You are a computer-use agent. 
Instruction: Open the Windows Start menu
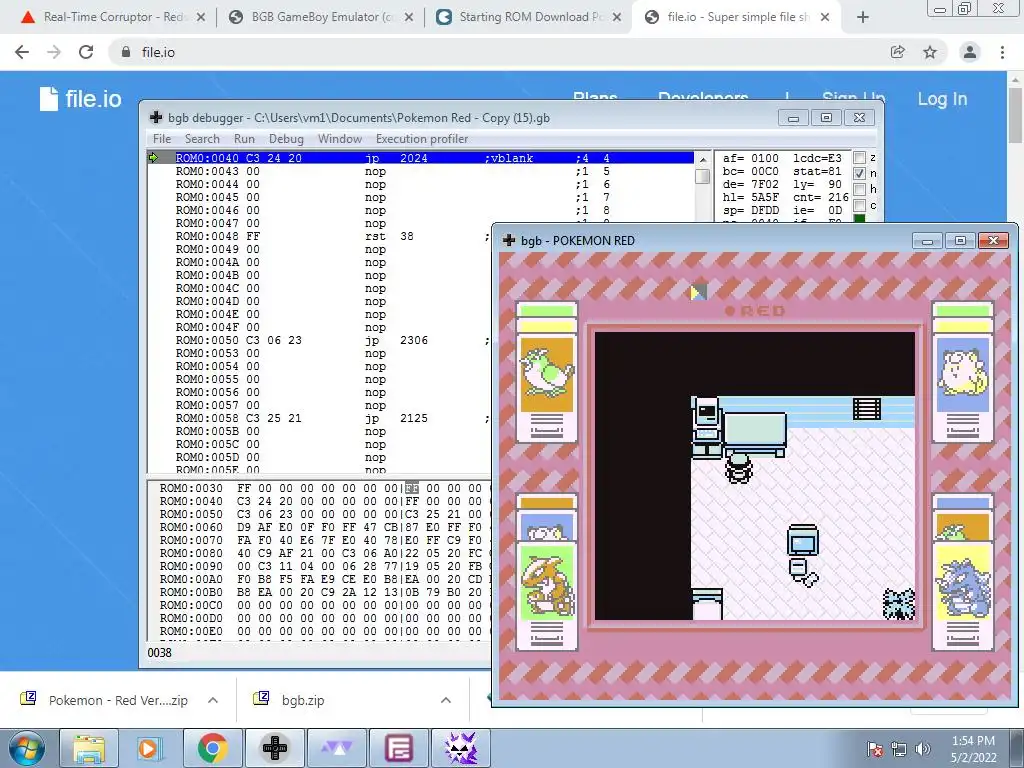pos(26,748)
